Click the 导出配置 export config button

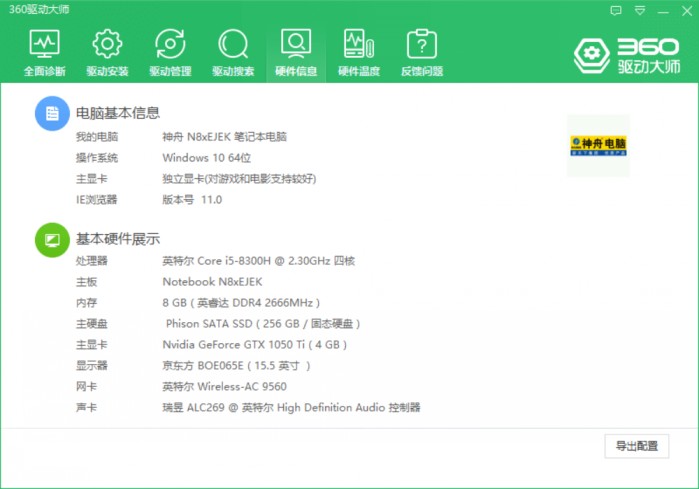click(x=637, y=446)
